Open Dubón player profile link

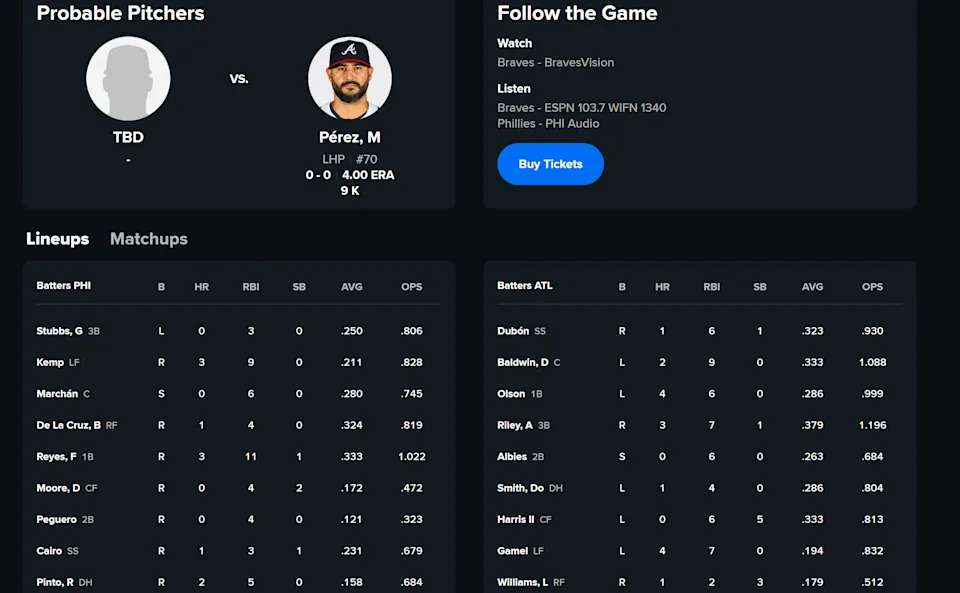coord(513,331)
